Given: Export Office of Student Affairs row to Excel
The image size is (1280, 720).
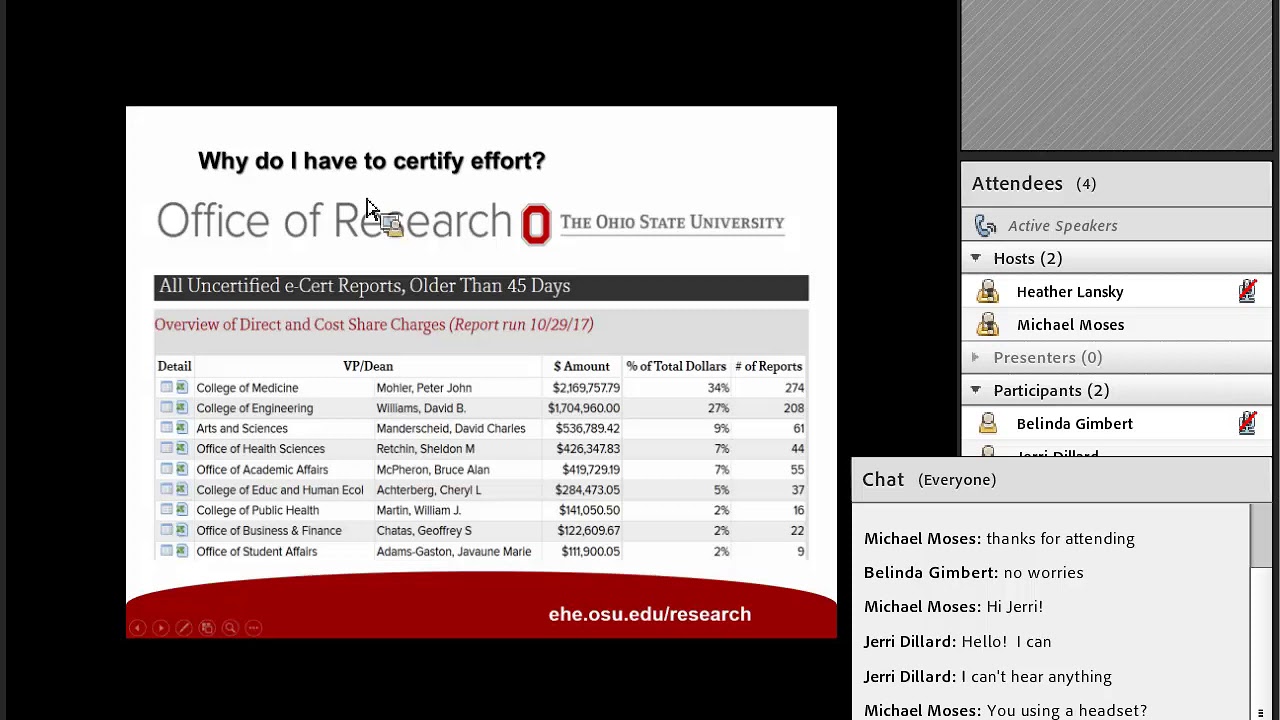Looking at the screenshot, I should point(181,551).
